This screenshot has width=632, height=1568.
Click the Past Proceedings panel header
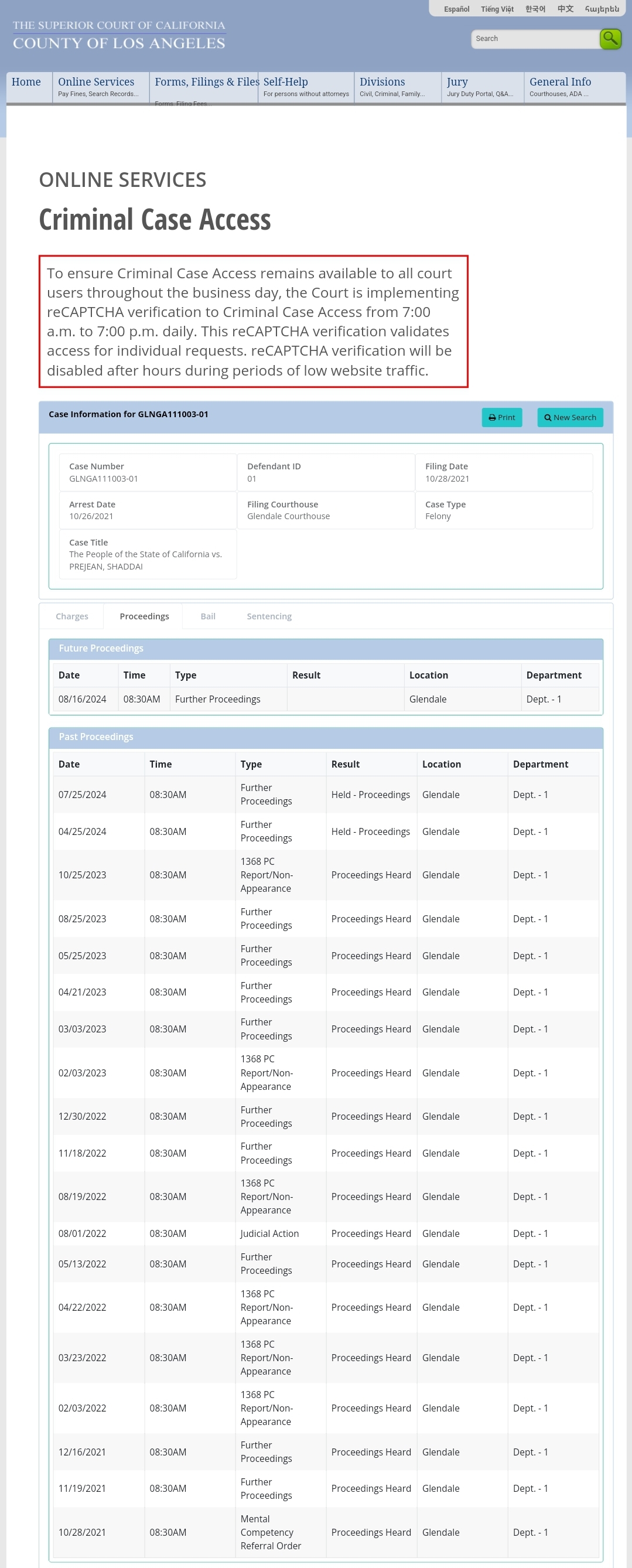coord(326,737)
